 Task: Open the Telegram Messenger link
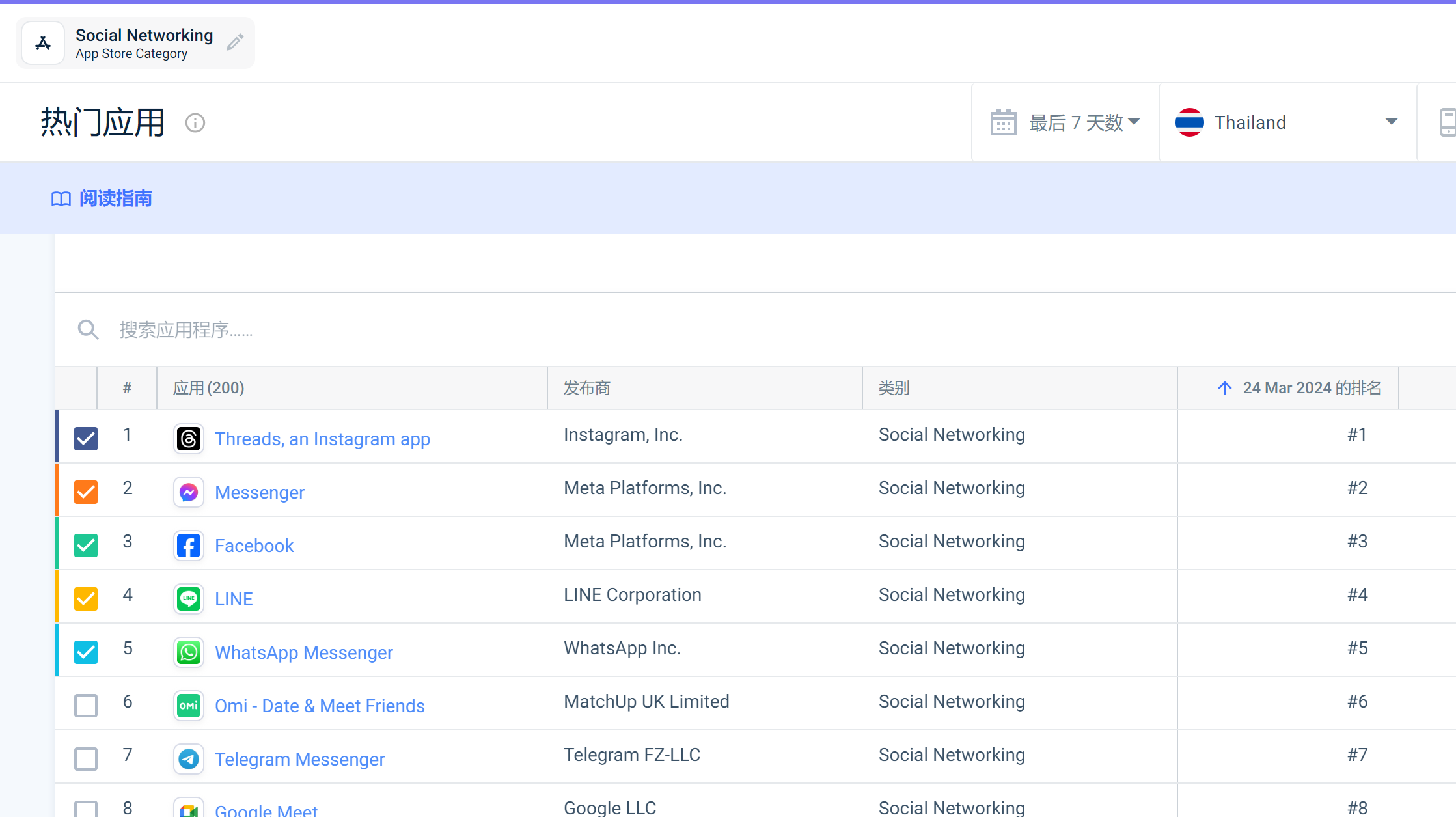click(299, 759)
